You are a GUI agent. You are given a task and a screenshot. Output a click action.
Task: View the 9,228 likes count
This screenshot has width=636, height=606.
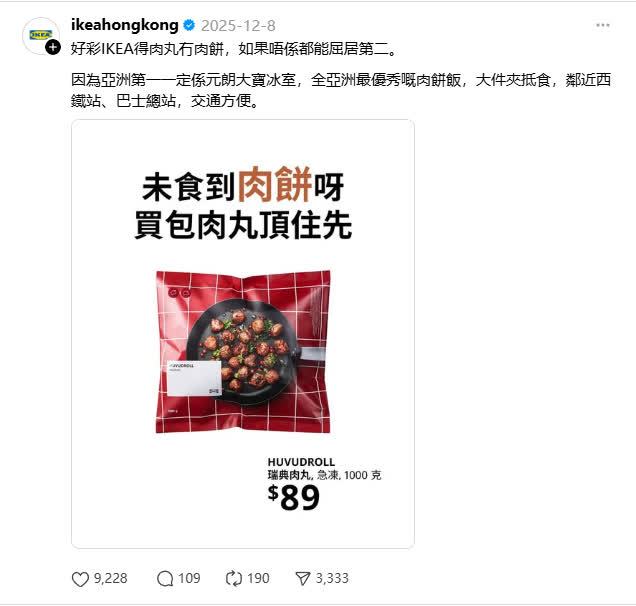point(111,578)
